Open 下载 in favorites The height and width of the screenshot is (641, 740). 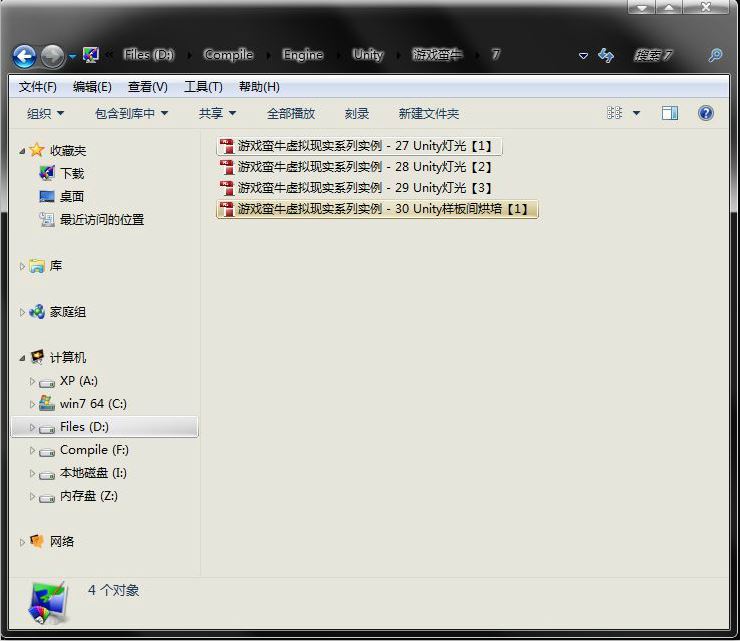pyautogui.click(x=72, y=174)
